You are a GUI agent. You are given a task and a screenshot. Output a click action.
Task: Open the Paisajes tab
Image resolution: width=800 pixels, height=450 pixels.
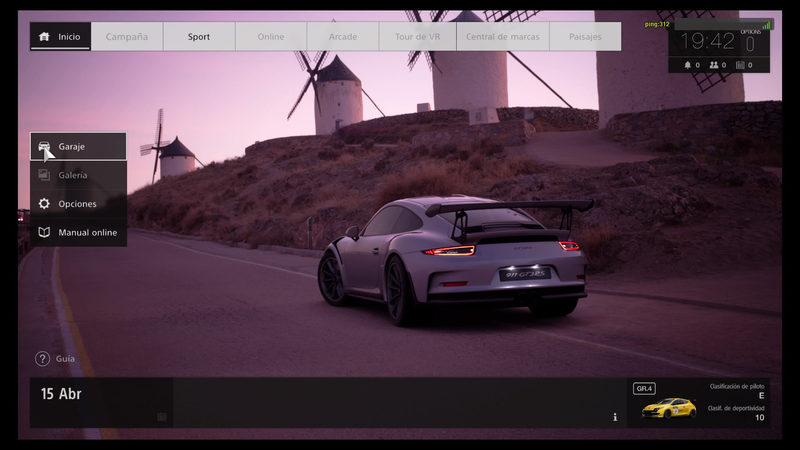coord(585,37)
